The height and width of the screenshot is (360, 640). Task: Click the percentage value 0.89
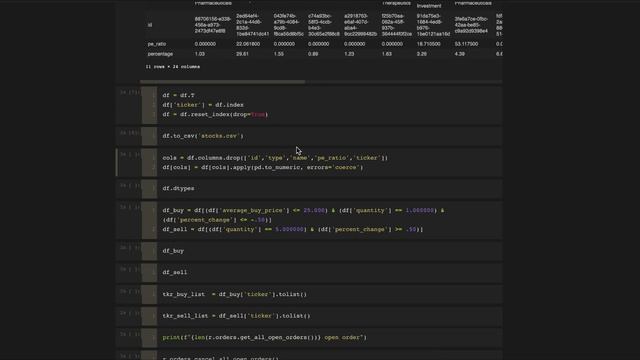(313, 54)
